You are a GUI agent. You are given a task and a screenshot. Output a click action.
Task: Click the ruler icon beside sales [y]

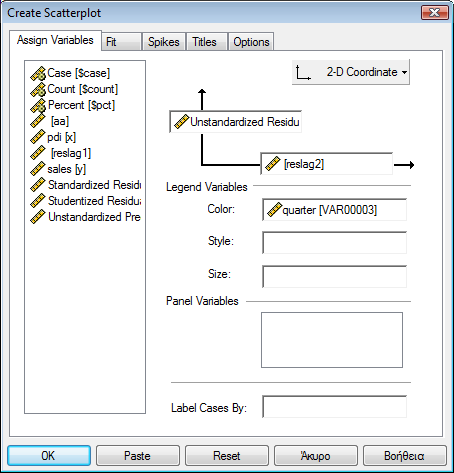(x=38, y=169)
